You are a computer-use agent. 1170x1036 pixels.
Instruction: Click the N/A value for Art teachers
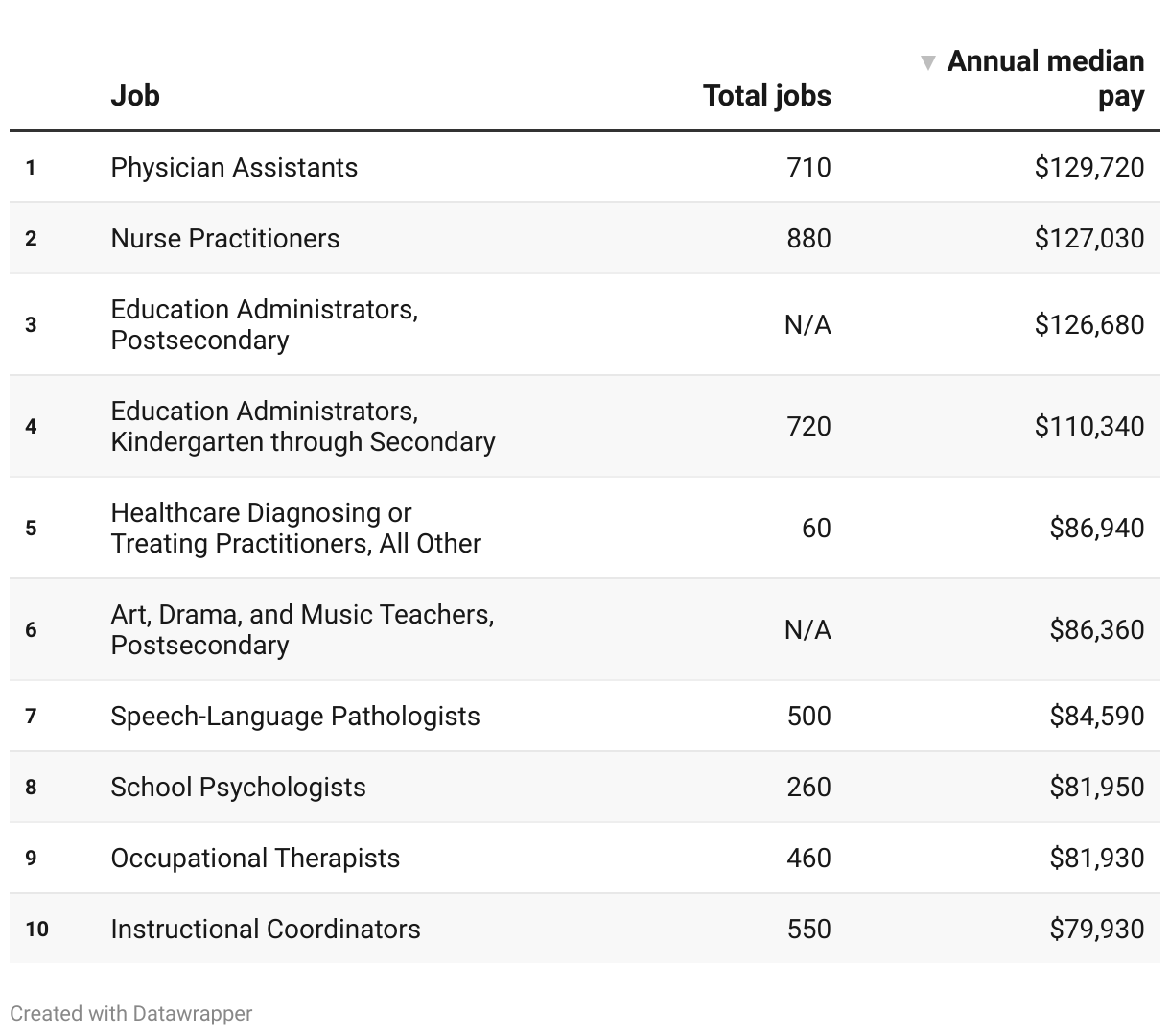pos(807,630)
